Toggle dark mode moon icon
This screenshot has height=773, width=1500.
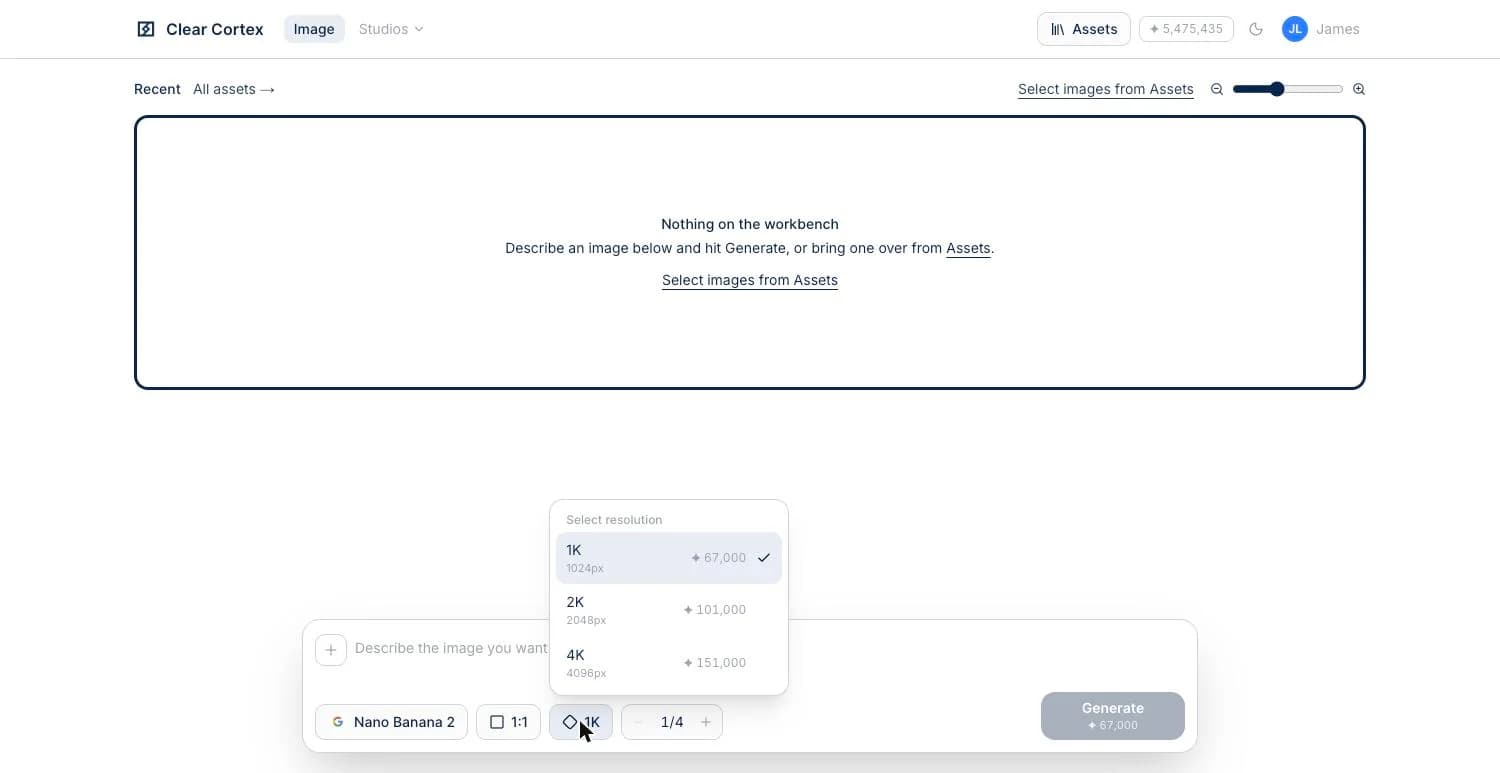1256,29
